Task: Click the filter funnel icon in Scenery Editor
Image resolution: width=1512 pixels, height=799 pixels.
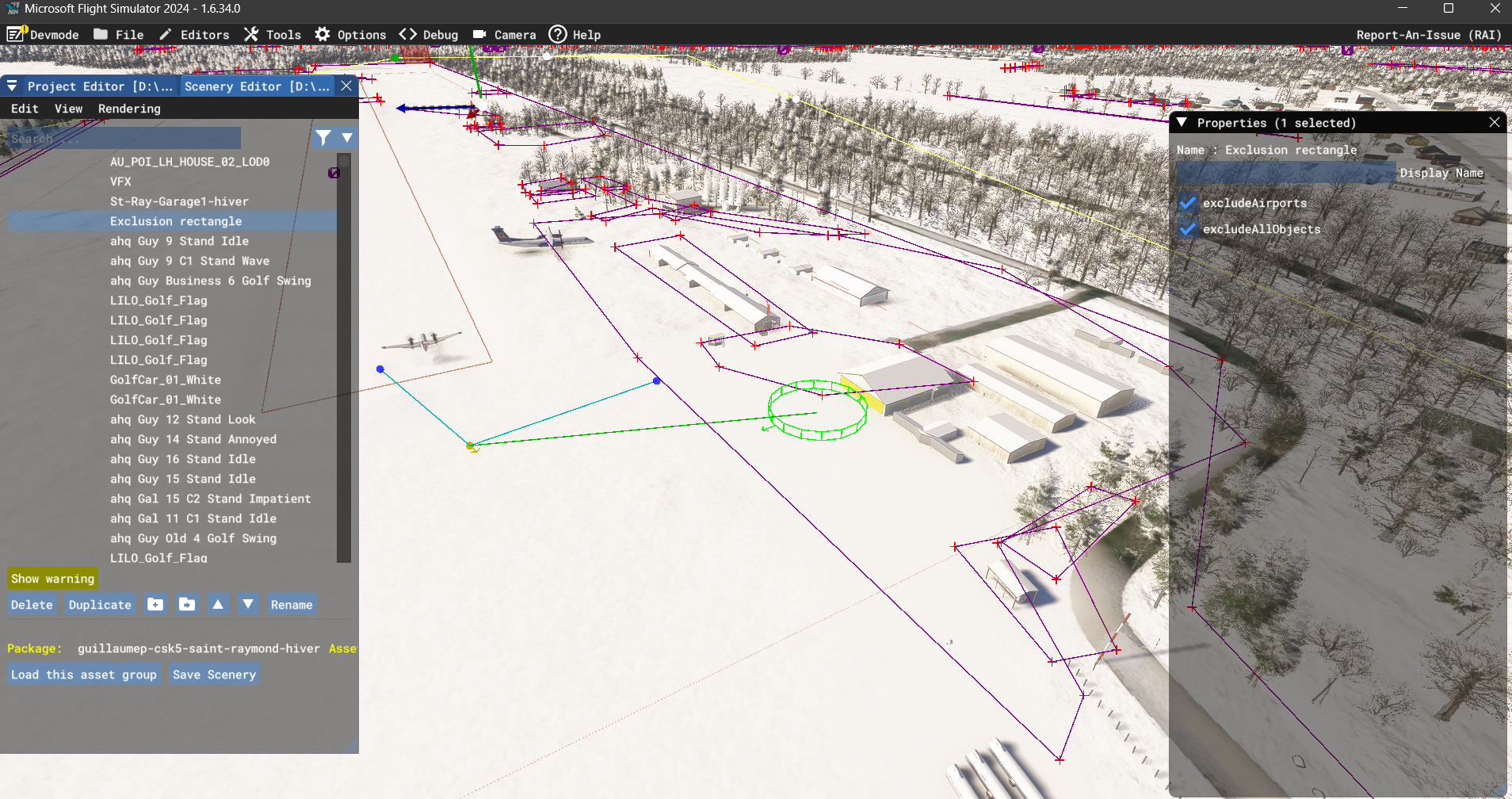Action: point(323,138)
